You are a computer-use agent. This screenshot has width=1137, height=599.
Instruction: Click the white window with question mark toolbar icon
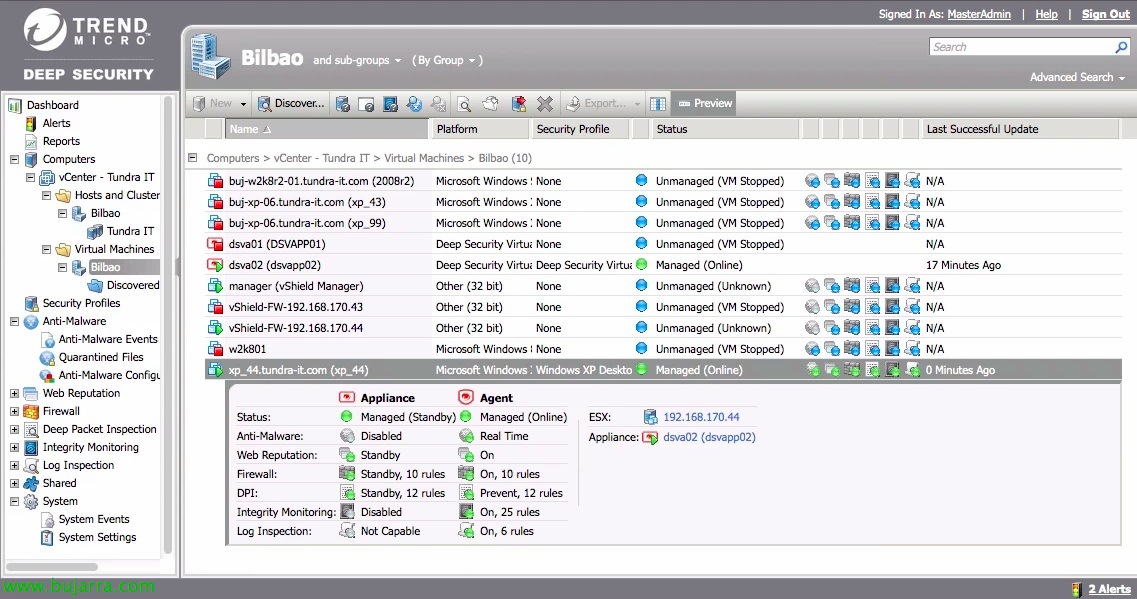[x=366, y=104]
